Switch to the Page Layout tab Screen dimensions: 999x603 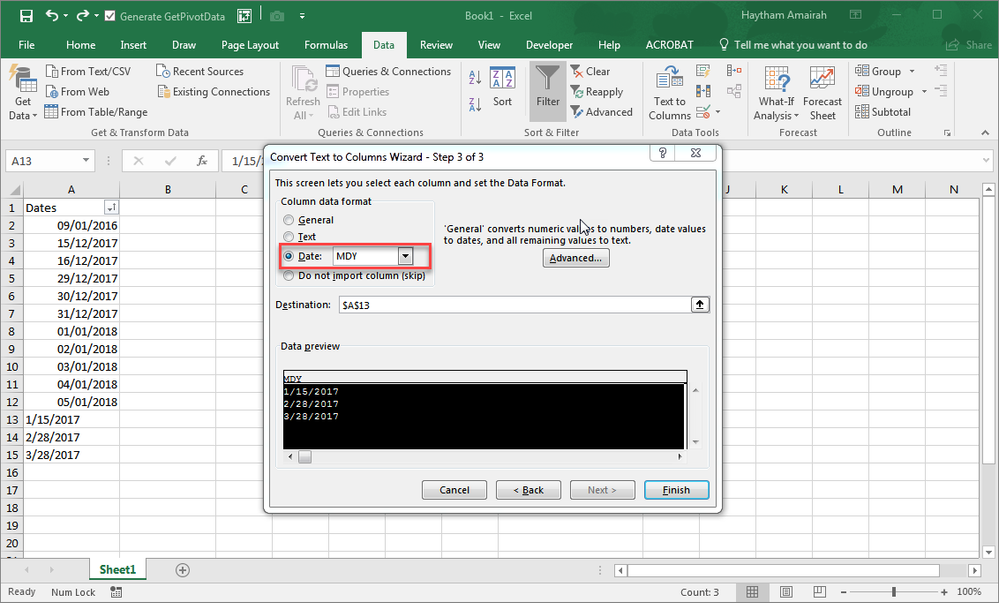click(250, 45)
